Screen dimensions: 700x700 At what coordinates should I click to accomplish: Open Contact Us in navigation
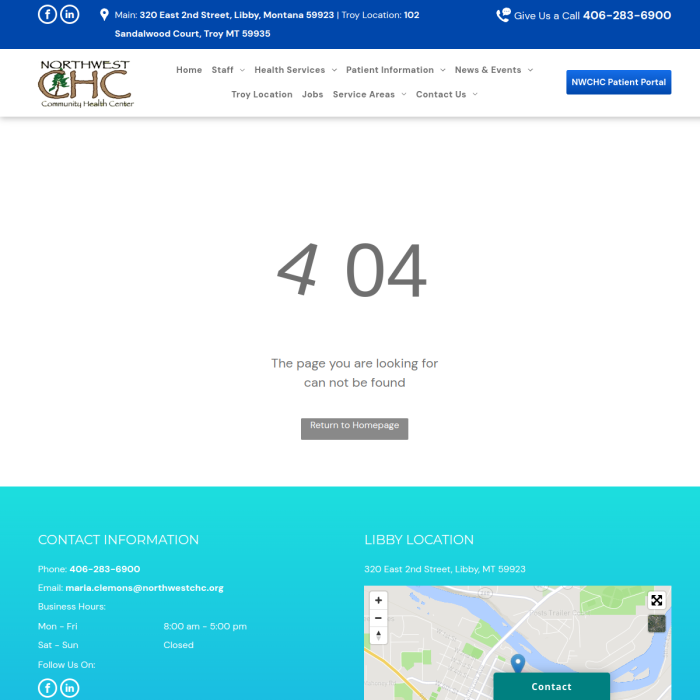441,94
